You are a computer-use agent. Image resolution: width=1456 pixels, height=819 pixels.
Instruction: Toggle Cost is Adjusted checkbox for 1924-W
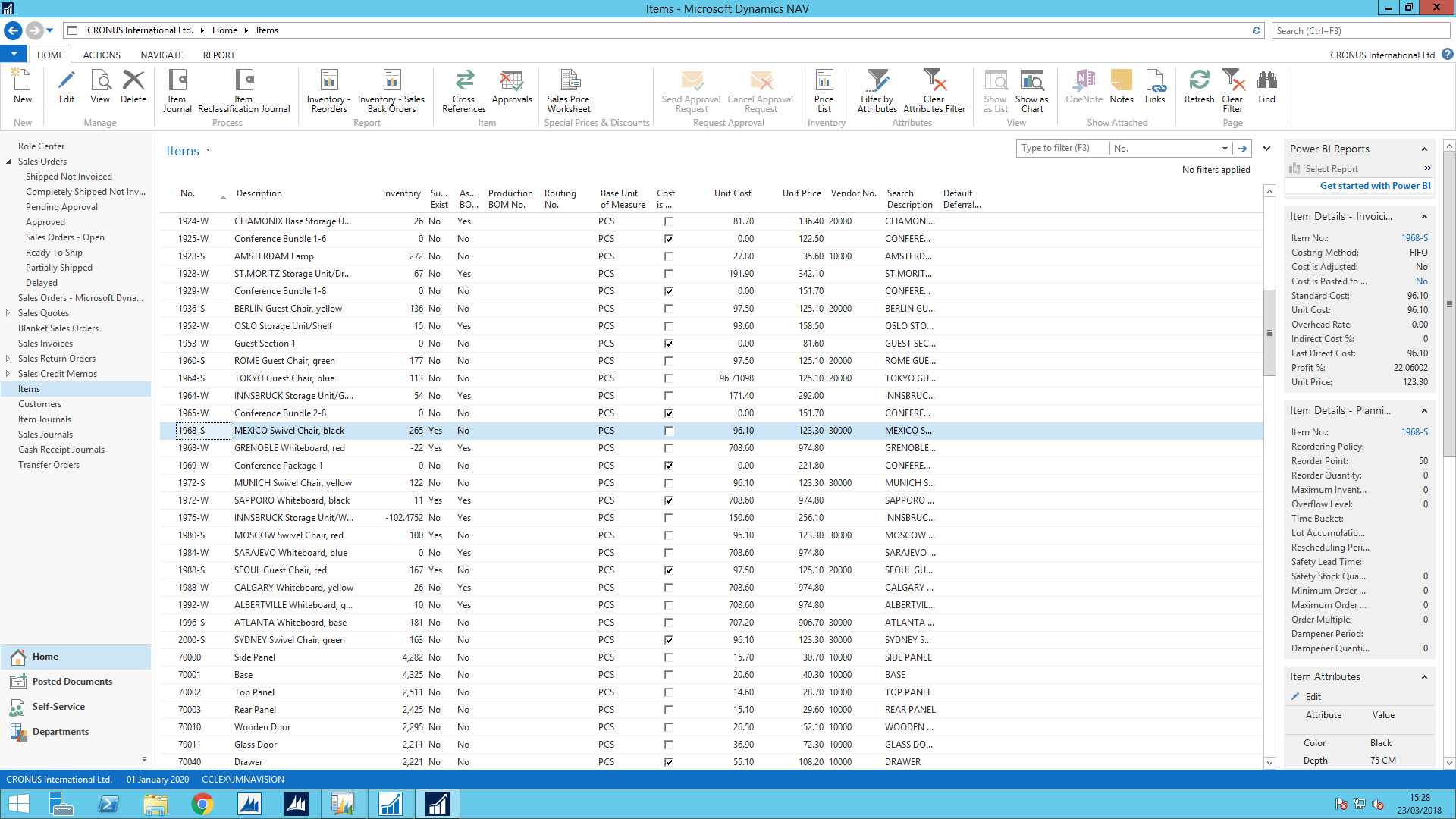668,221
